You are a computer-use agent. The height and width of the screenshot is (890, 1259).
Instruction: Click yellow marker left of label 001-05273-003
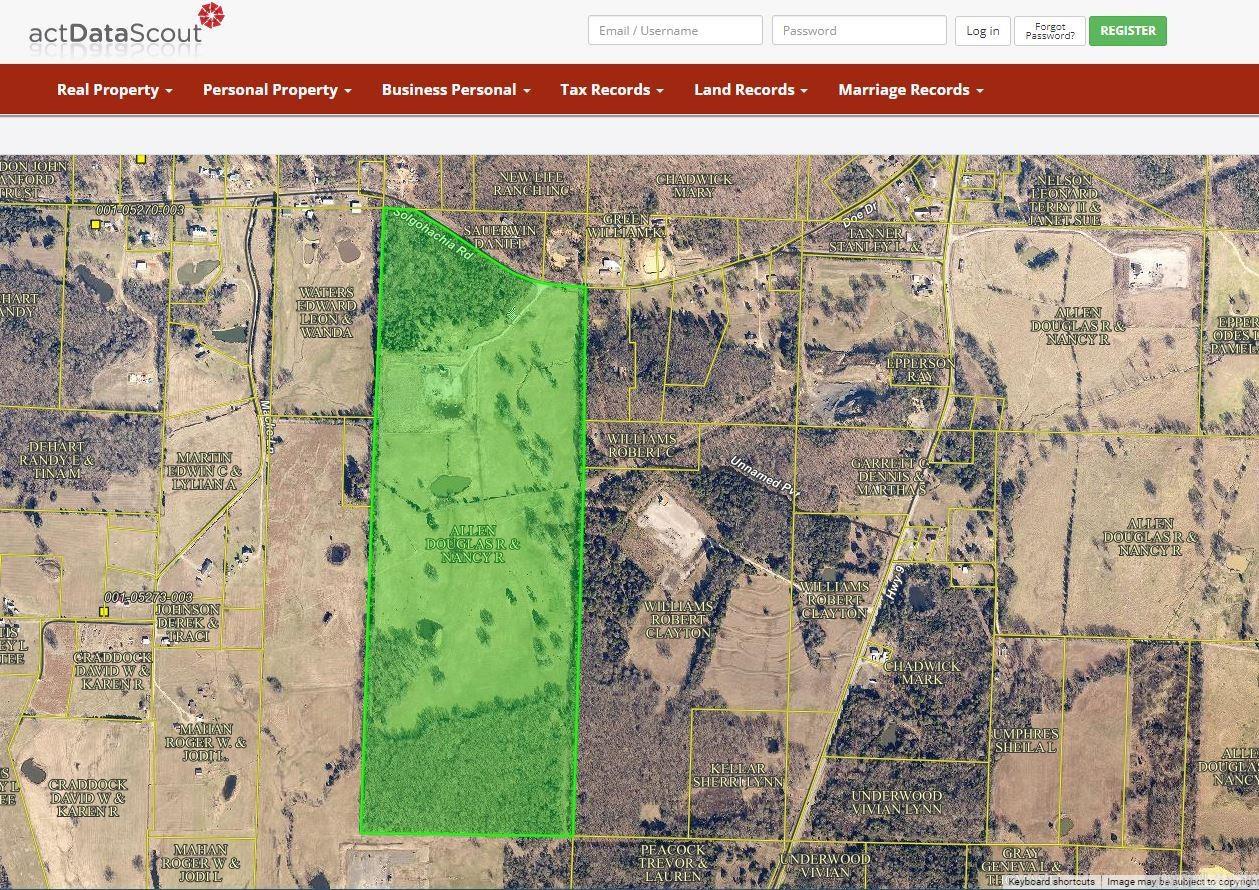pos(104,611)
